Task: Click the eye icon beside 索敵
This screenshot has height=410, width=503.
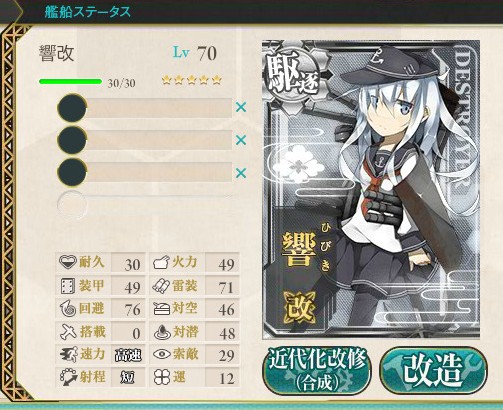Action: click(x=162, y=354)
